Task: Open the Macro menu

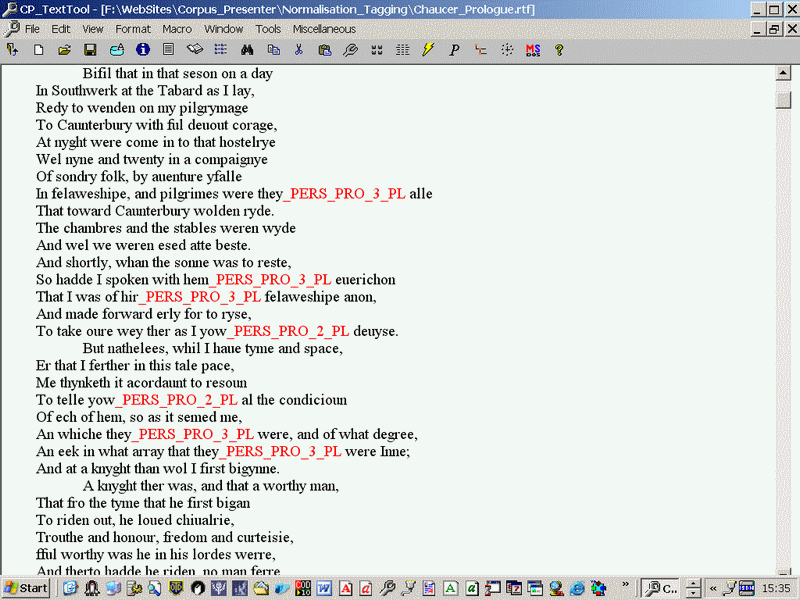Action: (177, 29)
